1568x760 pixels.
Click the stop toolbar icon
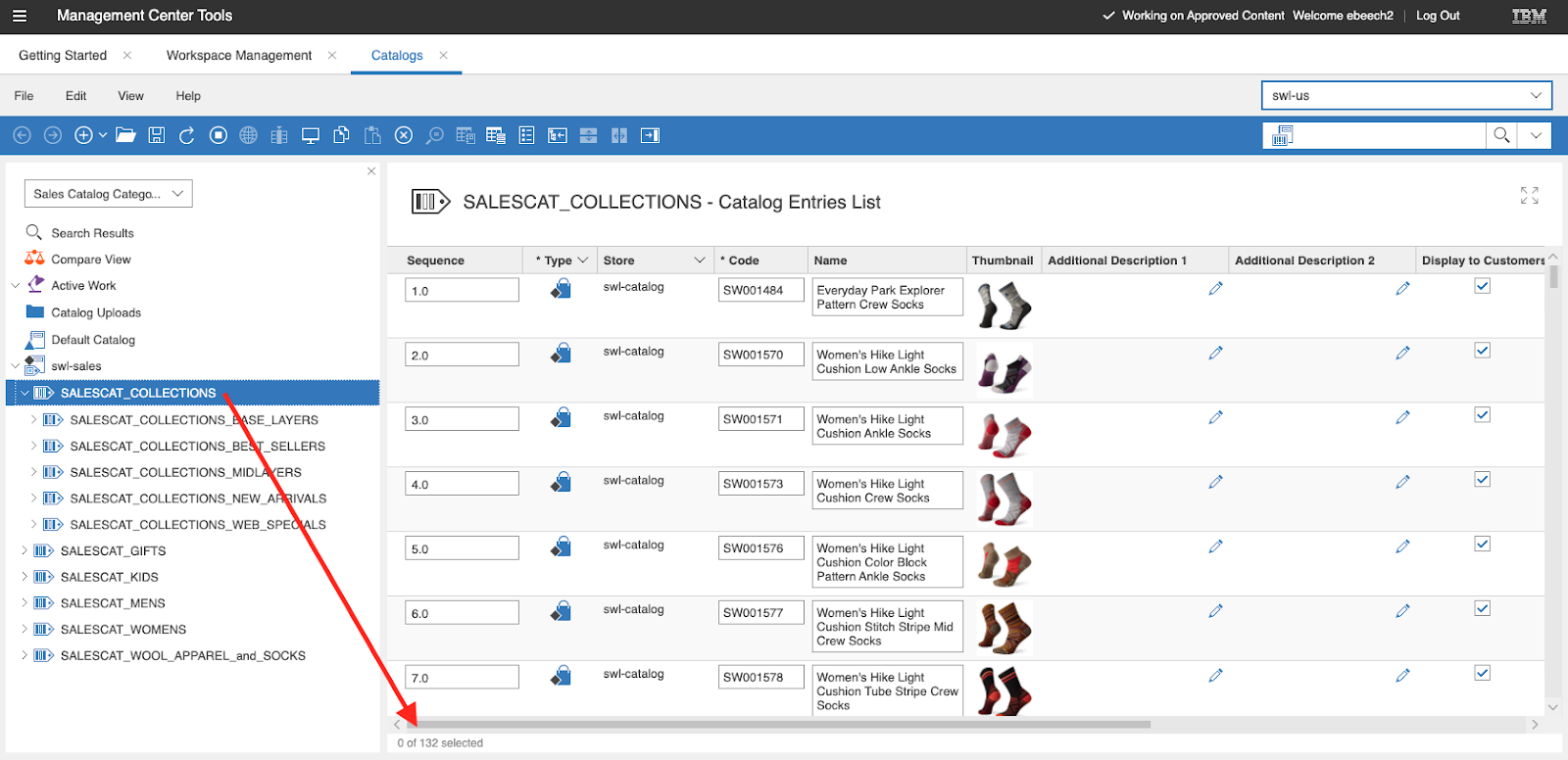click(x=219, y=135)
